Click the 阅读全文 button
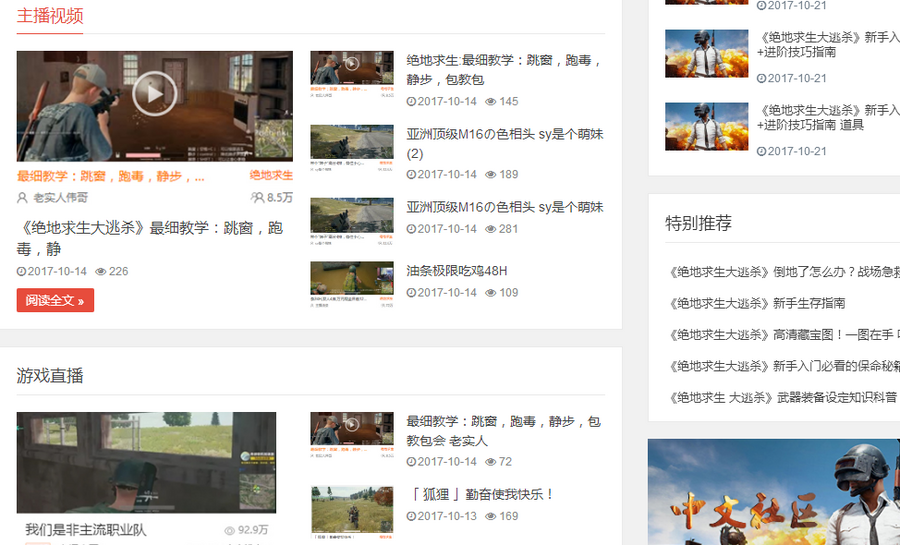 point(55,300)
